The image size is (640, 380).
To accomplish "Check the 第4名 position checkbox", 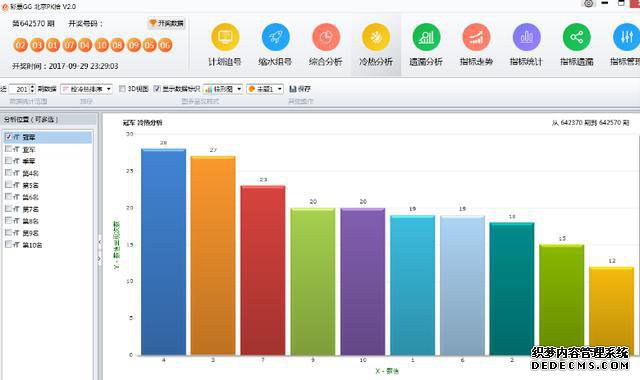I will [x=8, y=173].
